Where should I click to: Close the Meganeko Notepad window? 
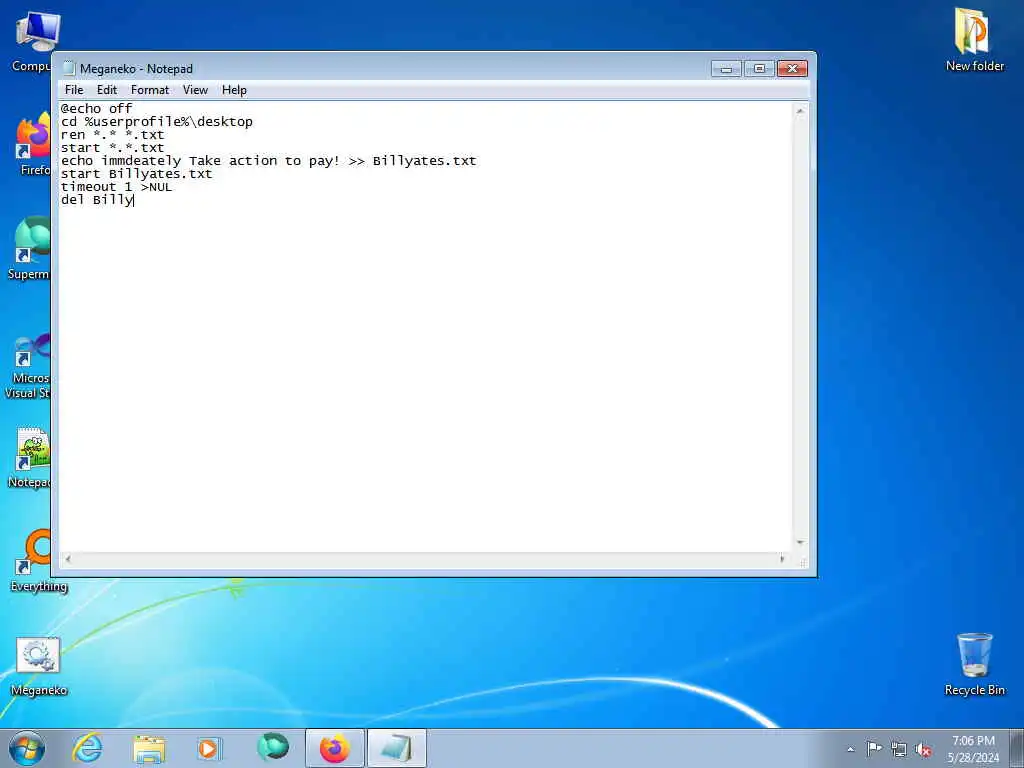(x=792, y=69)
